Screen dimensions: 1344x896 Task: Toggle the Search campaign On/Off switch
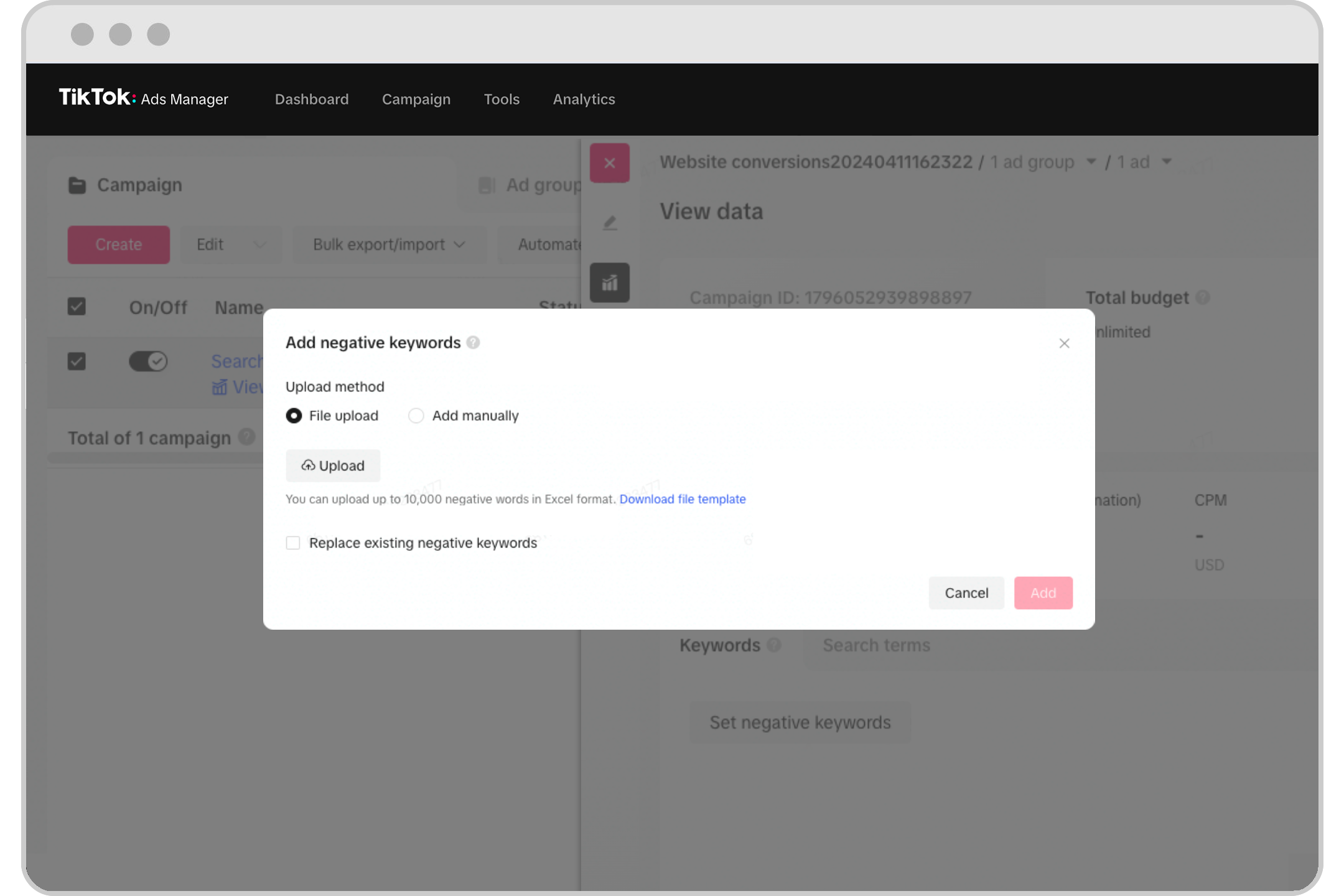(x=150, y=361)
